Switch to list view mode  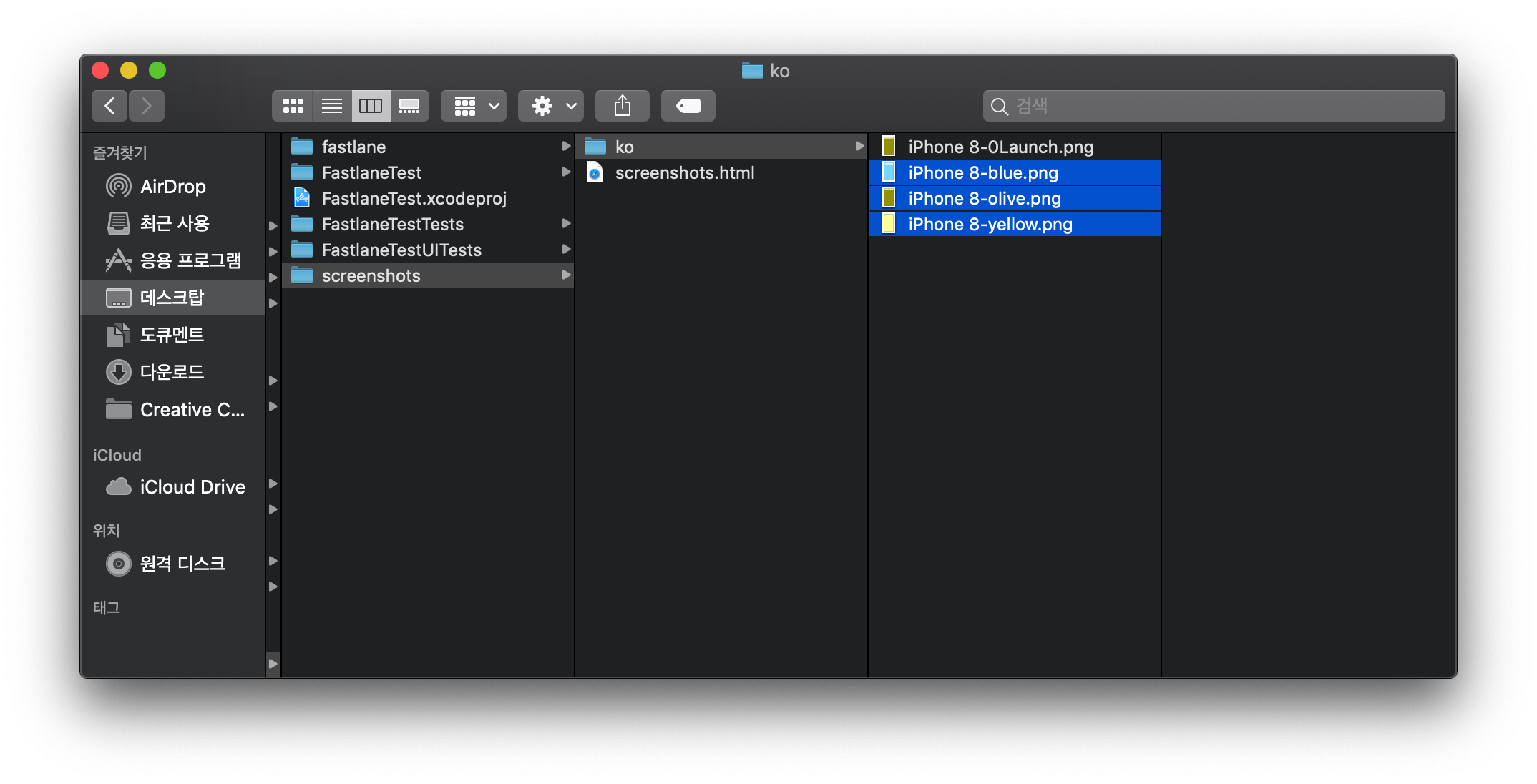click(x=332, y=106)
